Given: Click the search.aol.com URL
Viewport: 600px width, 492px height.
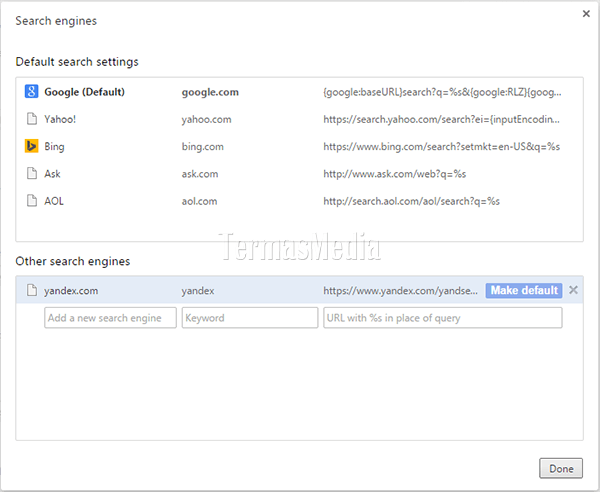Looking at the screenshot, I should click(x=412, y=201).
